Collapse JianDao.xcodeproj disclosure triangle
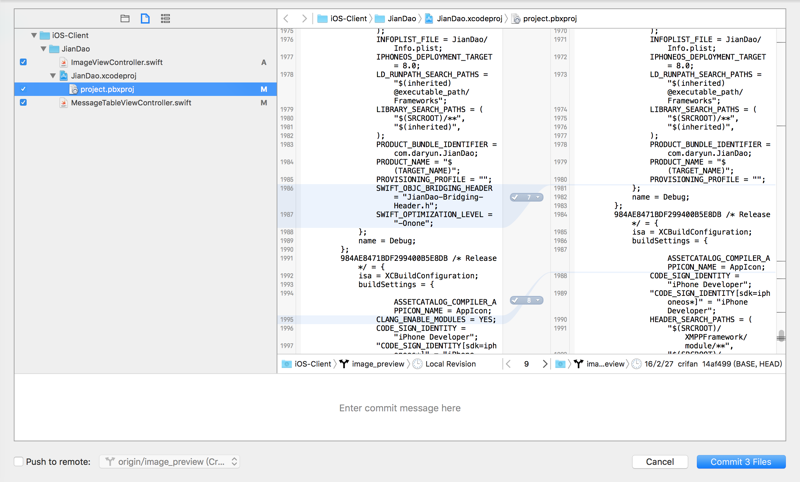The height and width of the screenshot is (482, 800). pyautogui.click(x=53, y=75)
